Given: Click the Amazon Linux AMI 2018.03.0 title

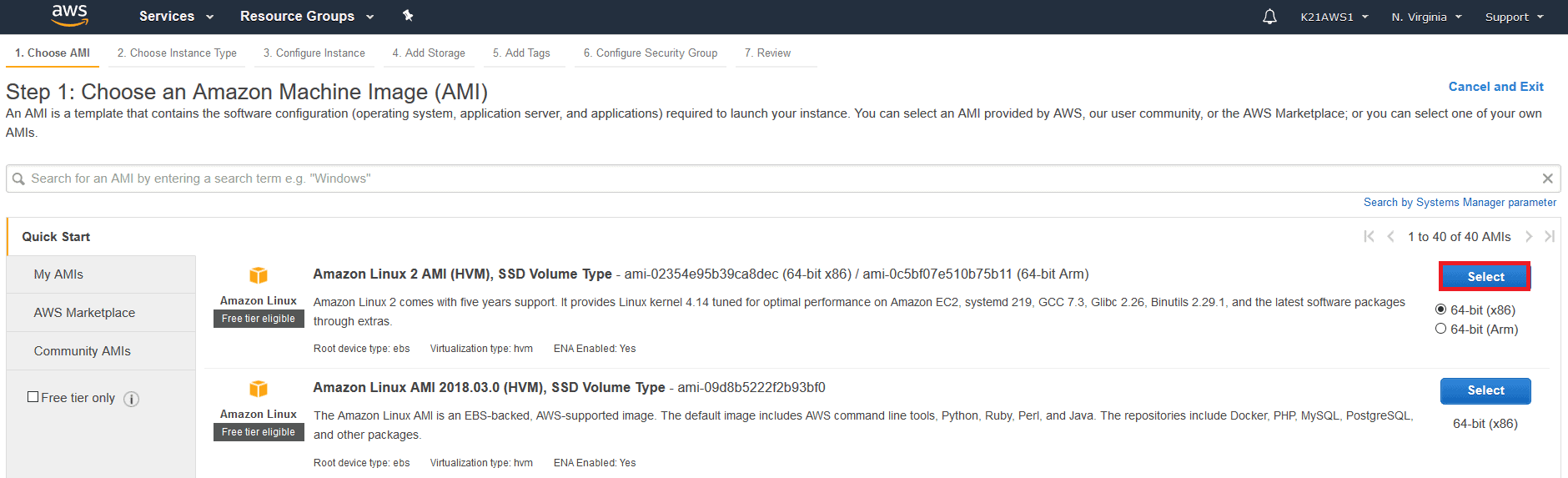Looking at the screenshot, I should [489, 388].
